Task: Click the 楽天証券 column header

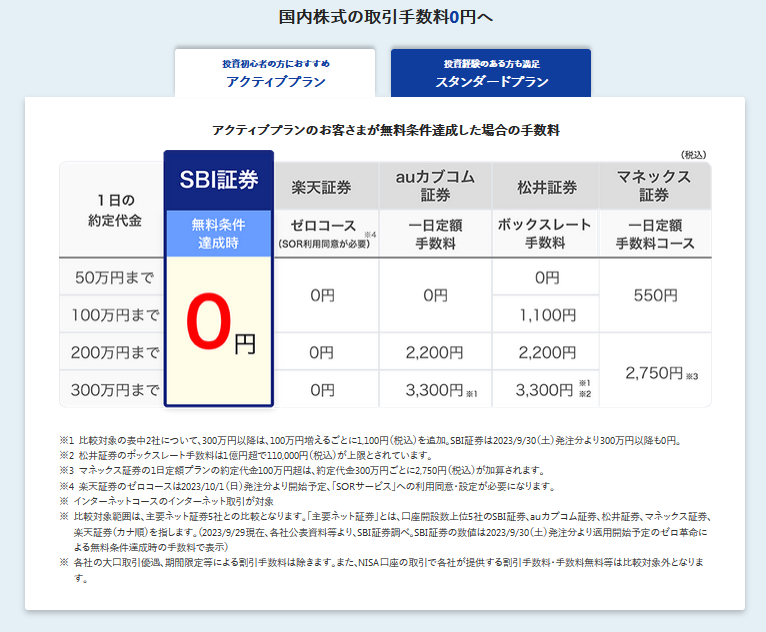Action: click(321, 186)
